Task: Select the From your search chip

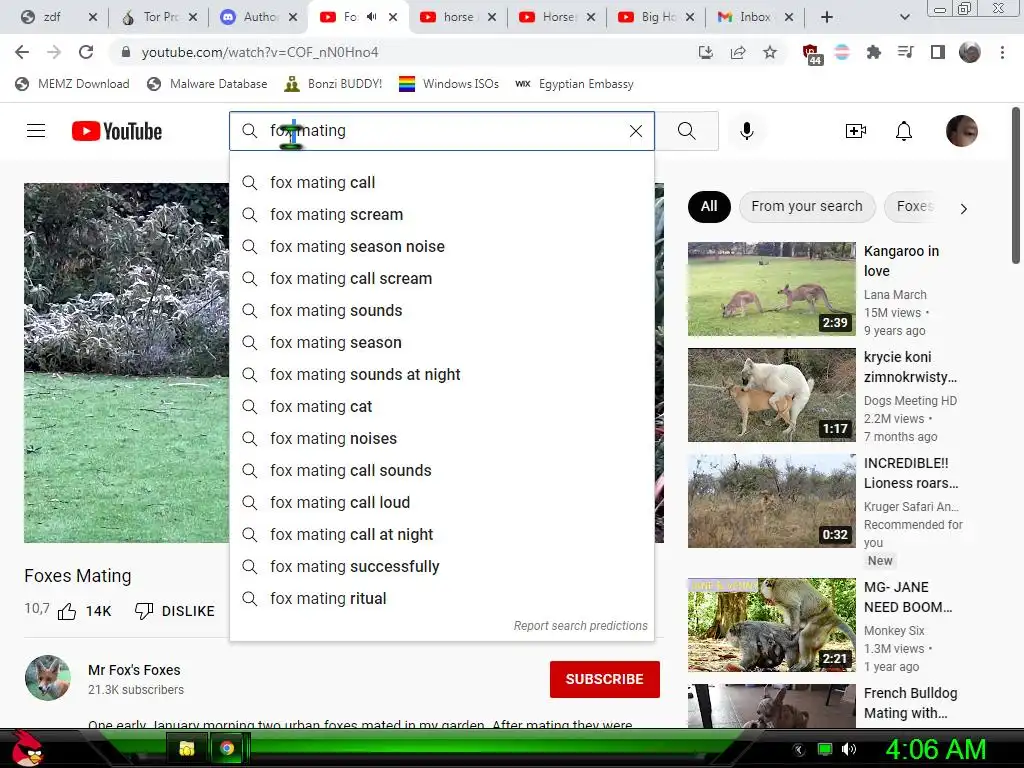Action: 807,206
